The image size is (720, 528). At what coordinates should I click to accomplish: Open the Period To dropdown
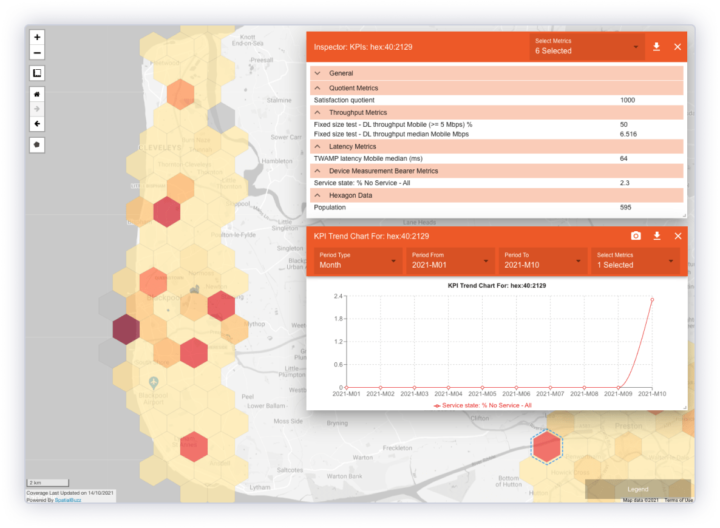541,261
